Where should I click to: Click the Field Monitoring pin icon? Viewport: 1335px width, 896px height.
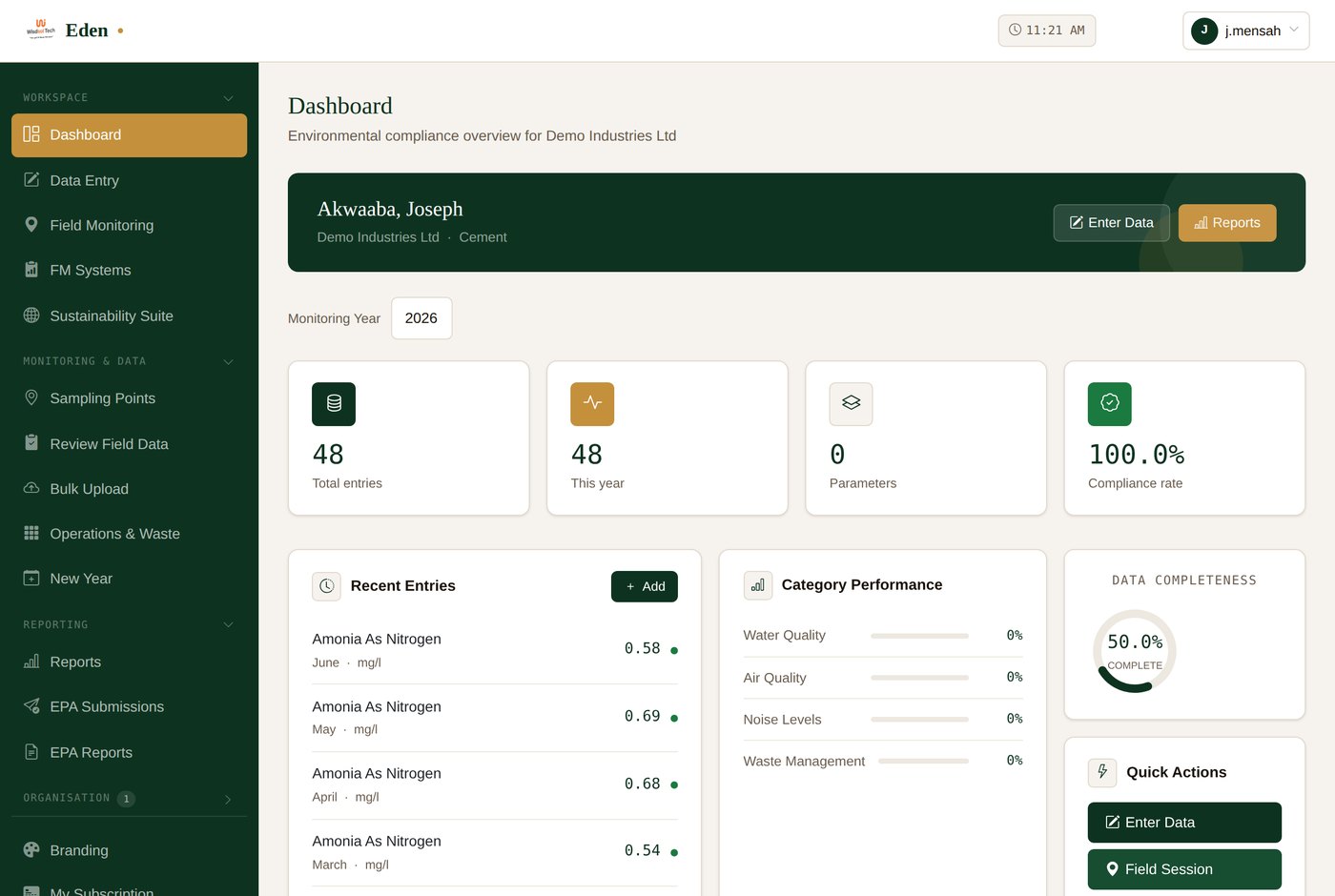coord(31,225)
